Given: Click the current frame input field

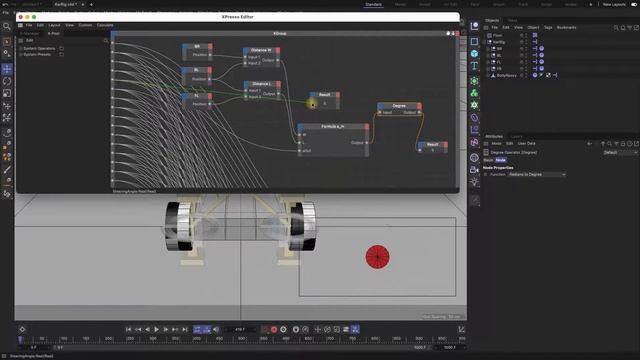Looking at the screenshot, I should click(240, 329).
